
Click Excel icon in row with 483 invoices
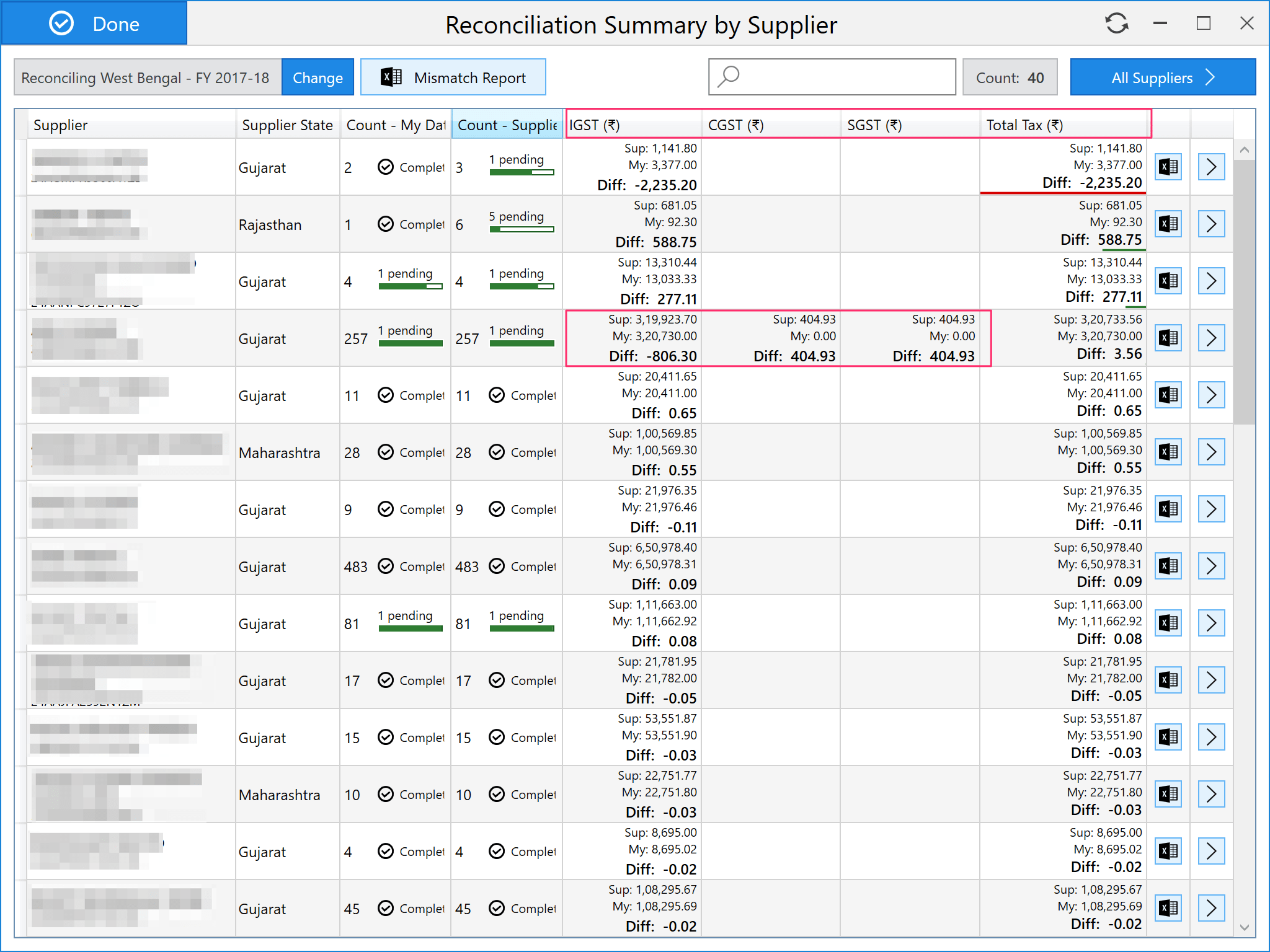[1168, 566]
